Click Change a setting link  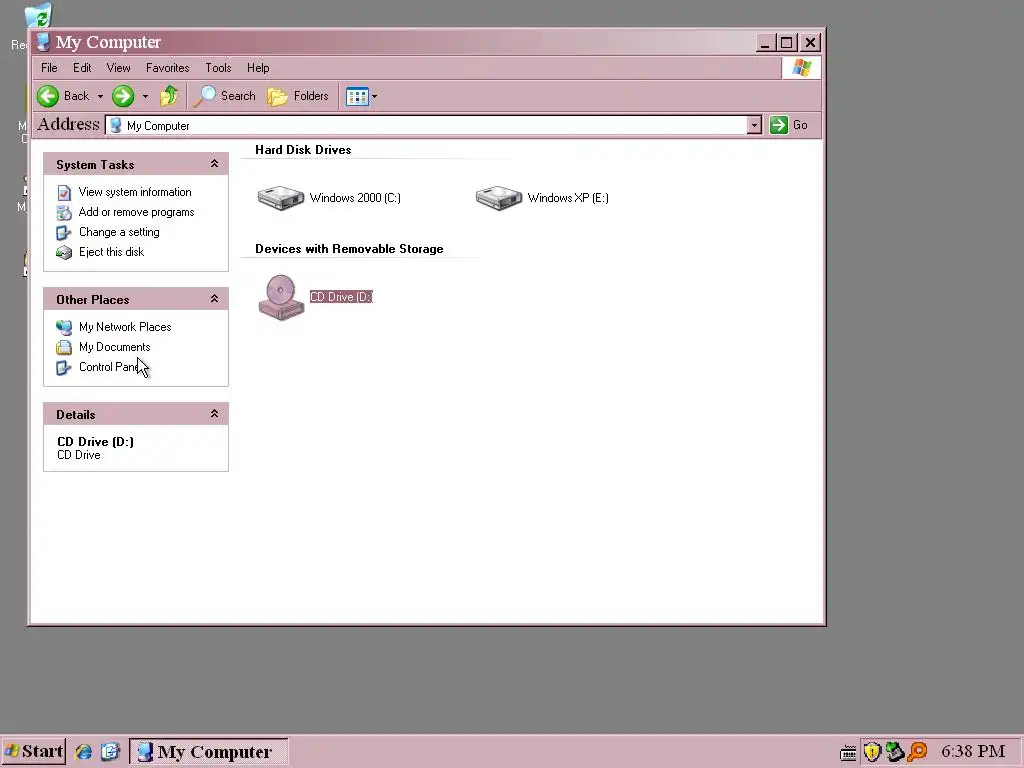(x=119, y=232)
